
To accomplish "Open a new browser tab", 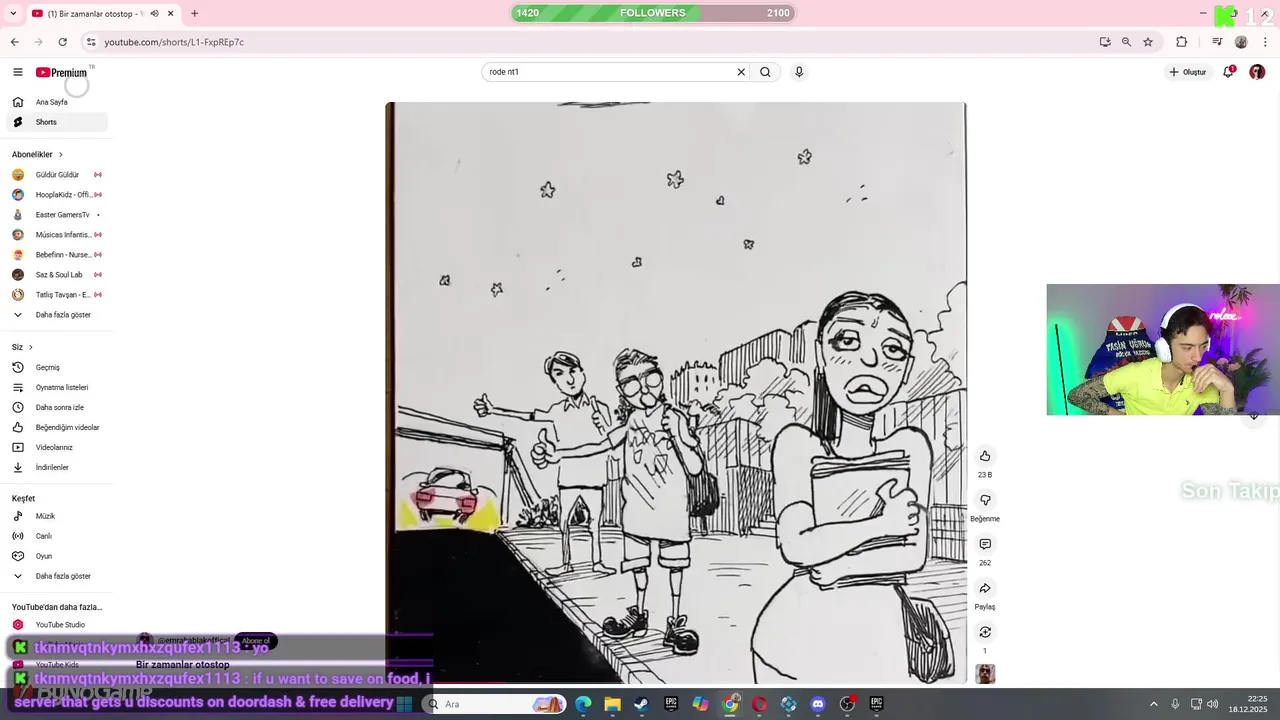I will [x=194, y=14].
